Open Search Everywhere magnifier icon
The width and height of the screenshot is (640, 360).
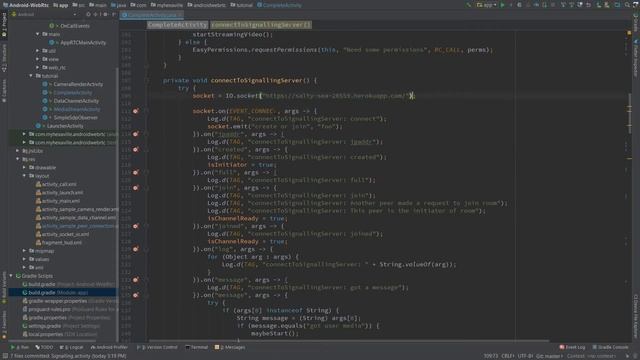click(627, 5)
